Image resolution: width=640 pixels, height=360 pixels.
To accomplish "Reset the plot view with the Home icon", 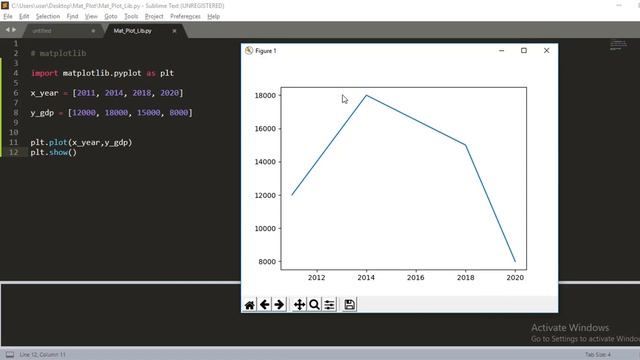I will pyautogui.click(x=249, y=304).
